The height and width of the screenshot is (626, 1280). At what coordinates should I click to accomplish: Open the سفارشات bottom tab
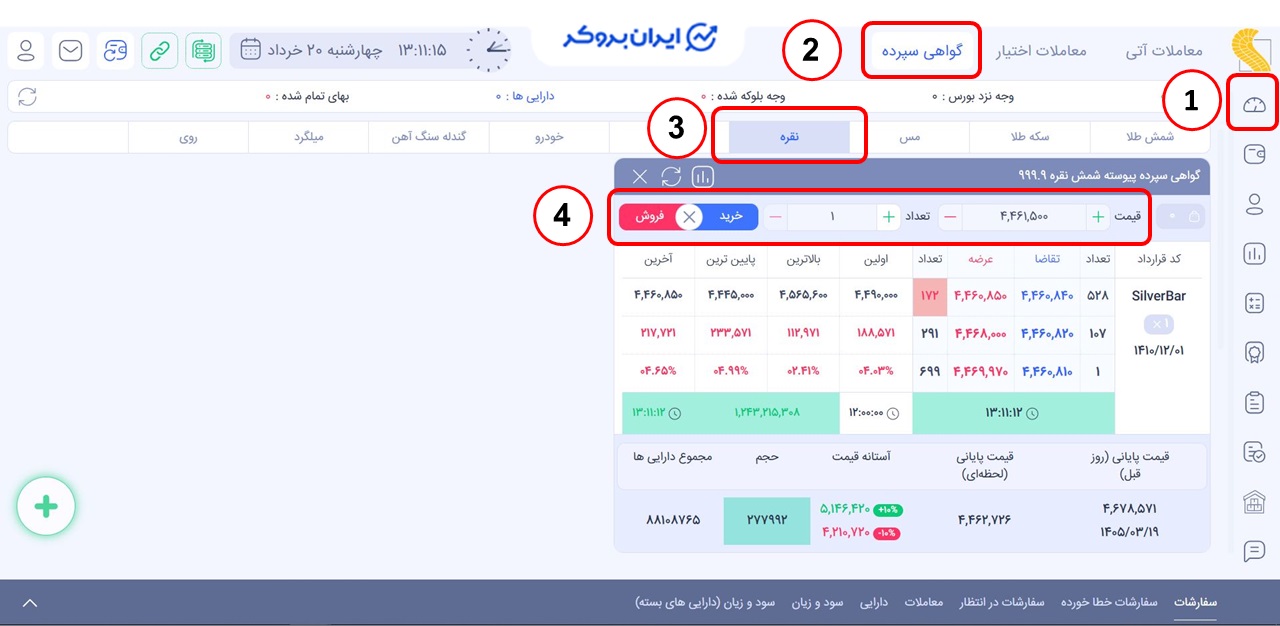[x=1196, y=602]
